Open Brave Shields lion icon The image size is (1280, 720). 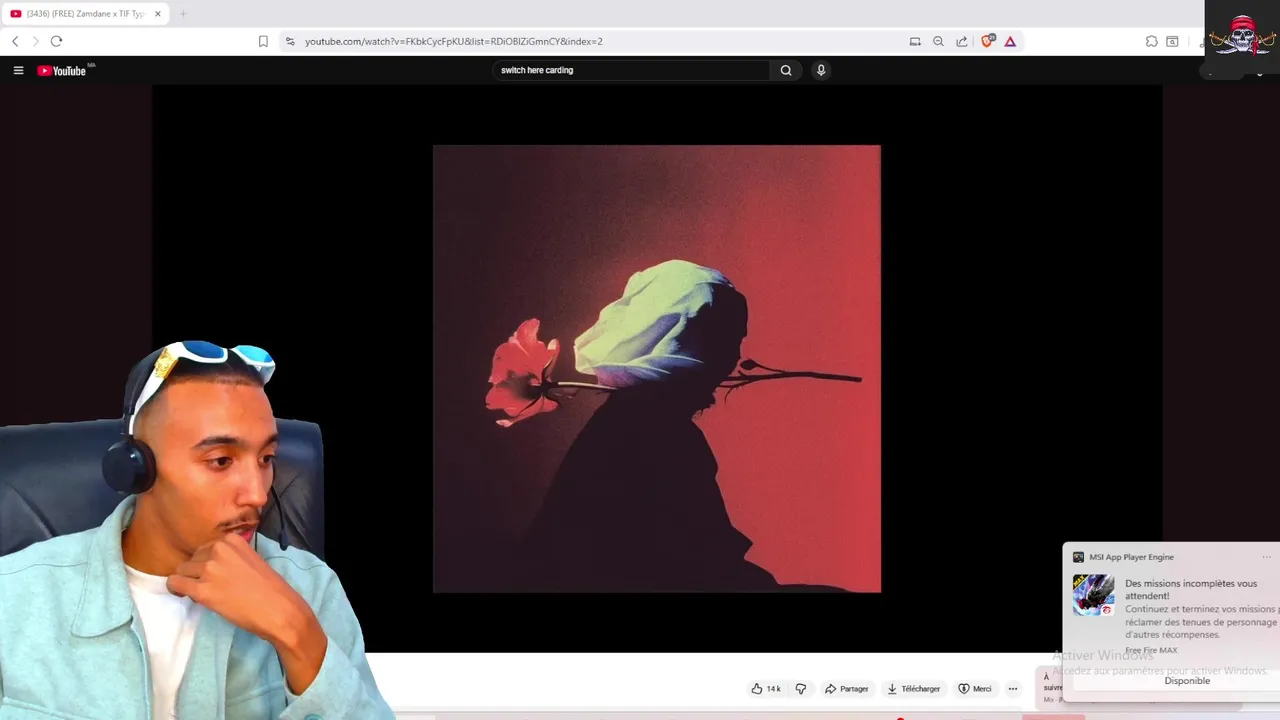[988, 41]
